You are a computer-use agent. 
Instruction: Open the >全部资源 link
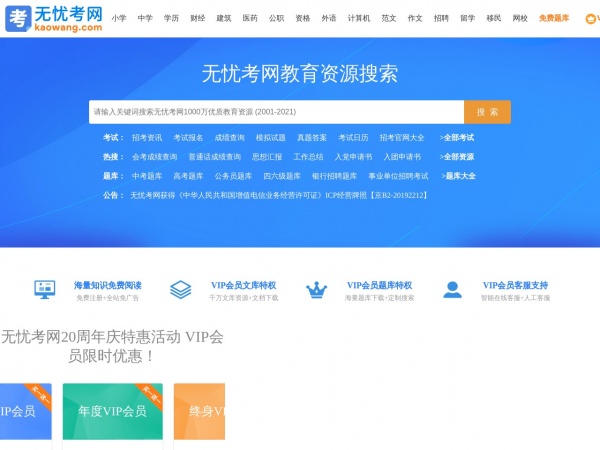coord(457,157)
